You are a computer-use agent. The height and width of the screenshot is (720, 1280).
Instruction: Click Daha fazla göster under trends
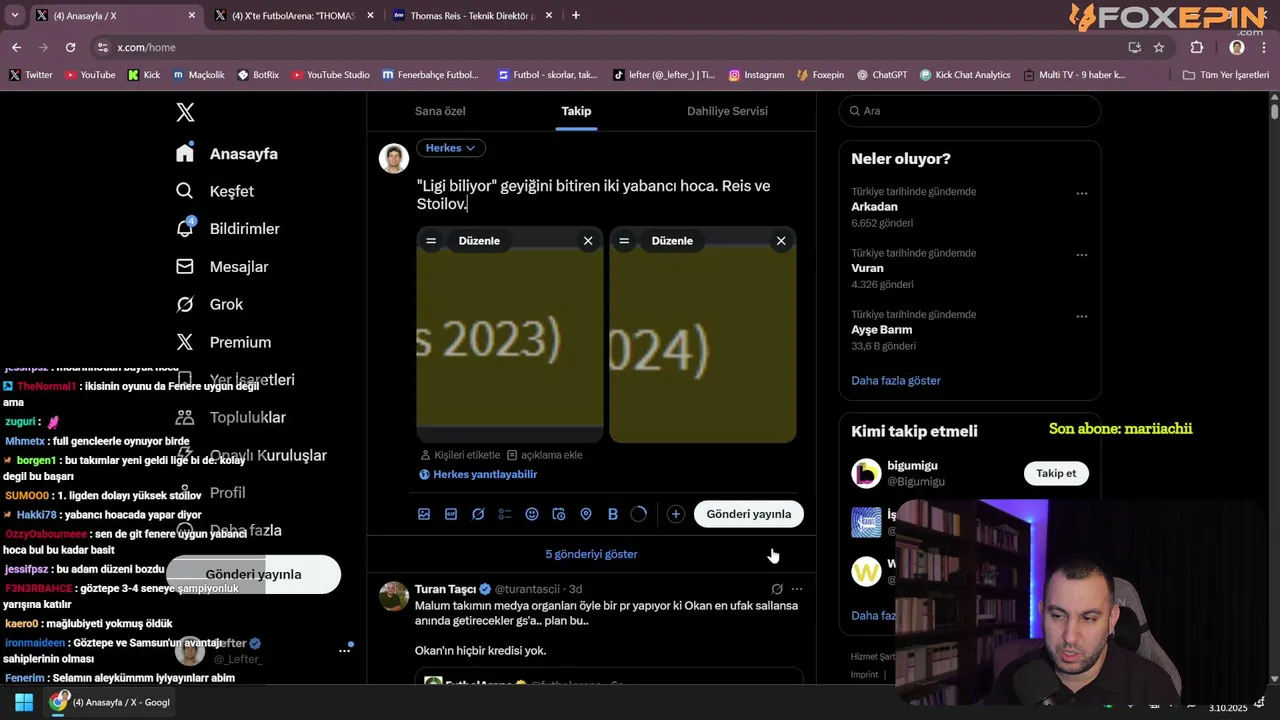(896, 381)
